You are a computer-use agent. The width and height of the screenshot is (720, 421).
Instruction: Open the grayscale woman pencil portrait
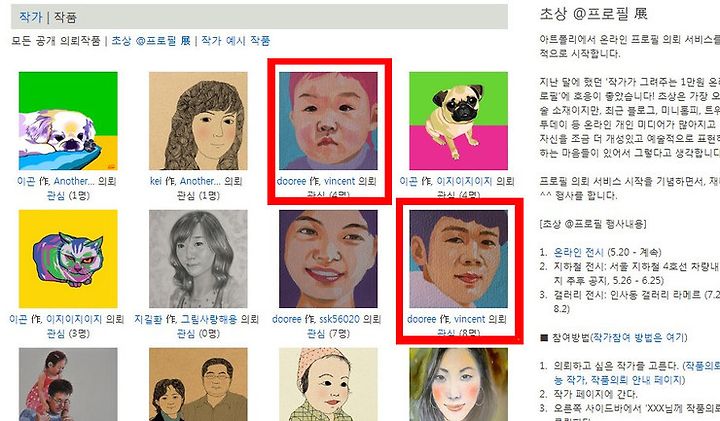click(x=198, y=259)
